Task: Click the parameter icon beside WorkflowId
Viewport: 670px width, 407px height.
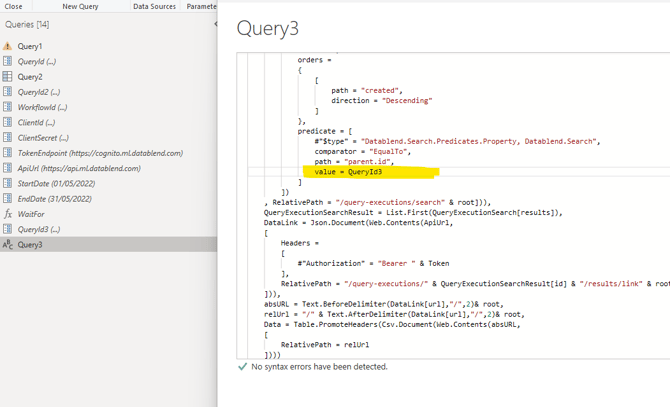Action: [7, 107]
